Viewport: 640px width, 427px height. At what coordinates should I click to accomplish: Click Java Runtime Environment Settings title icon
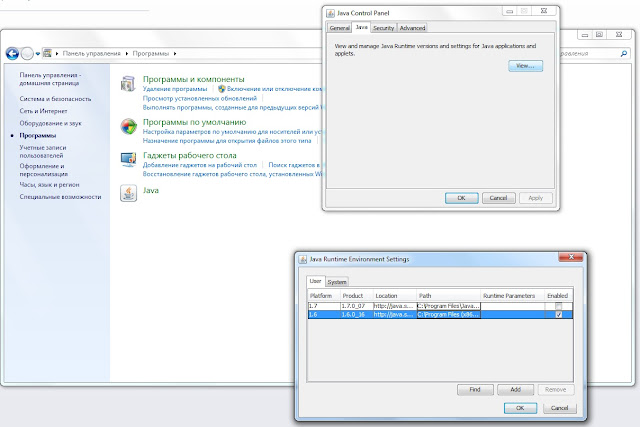click(x=303, y=259)
